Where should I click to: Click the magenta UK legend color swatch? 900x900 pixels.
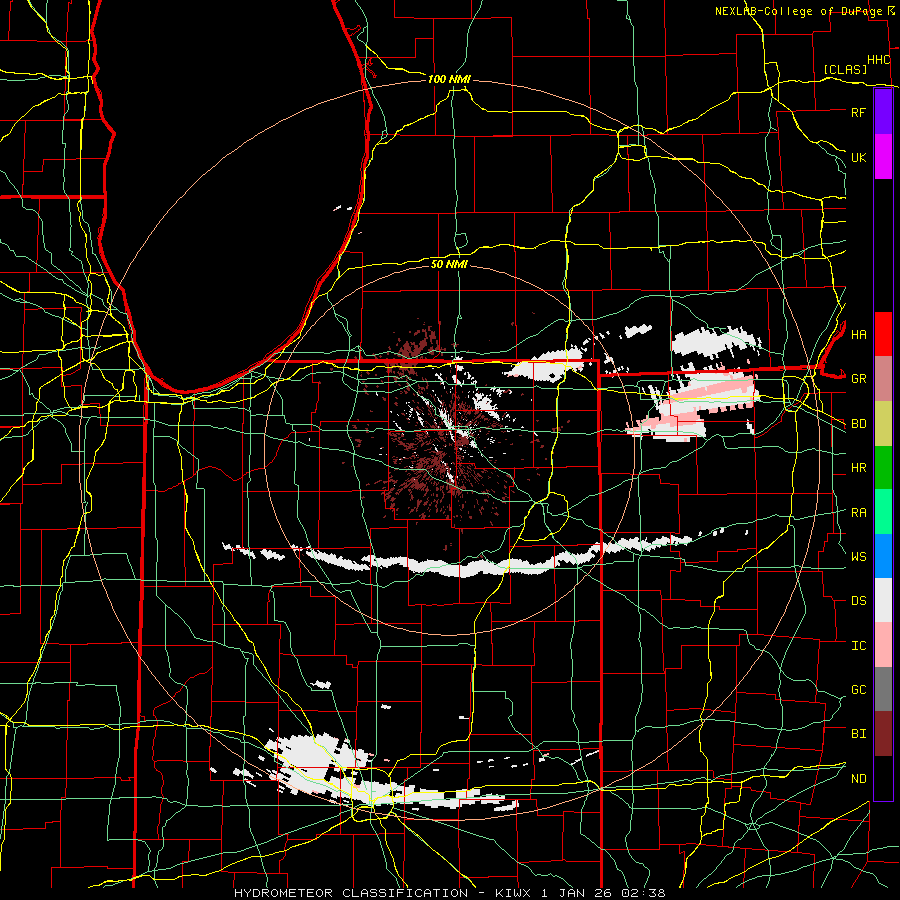883,157
